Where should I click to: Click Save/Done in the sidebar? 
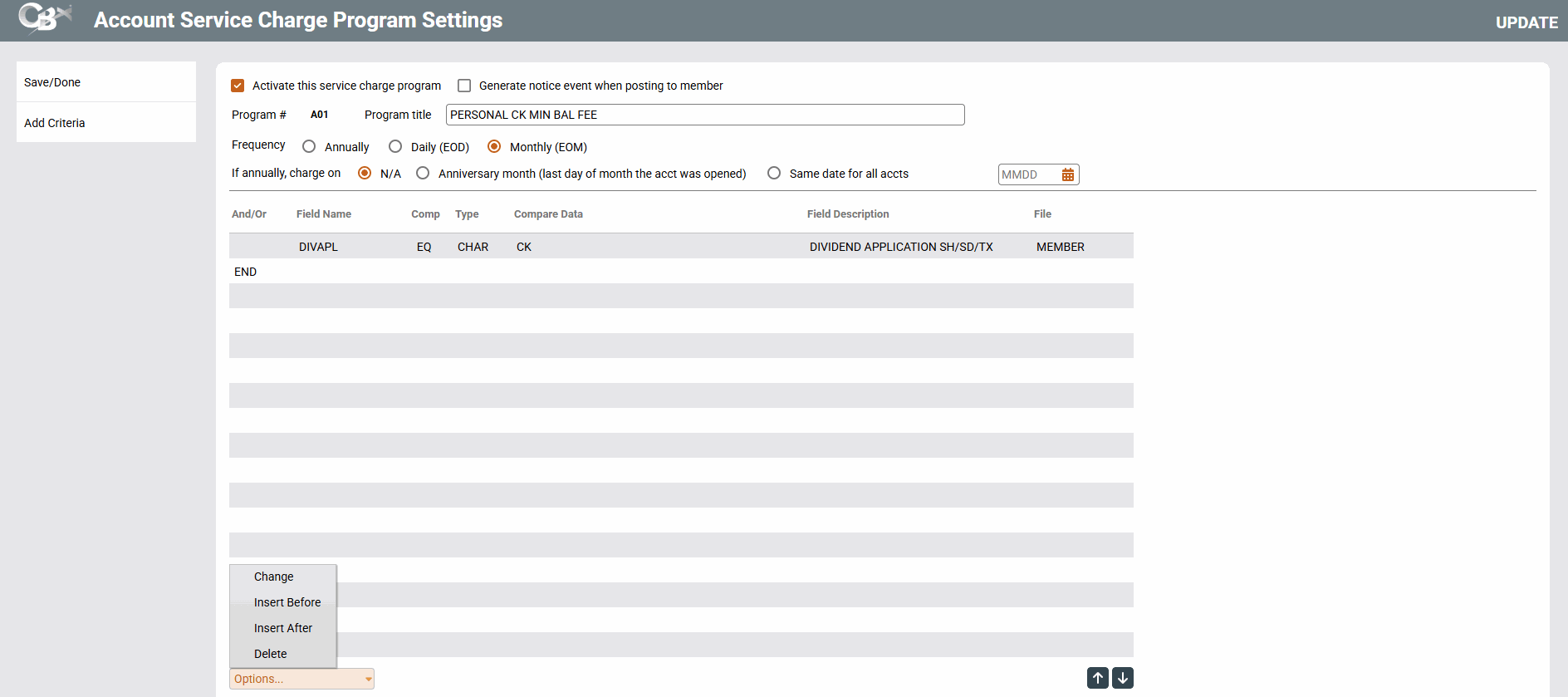pos(52,82)
